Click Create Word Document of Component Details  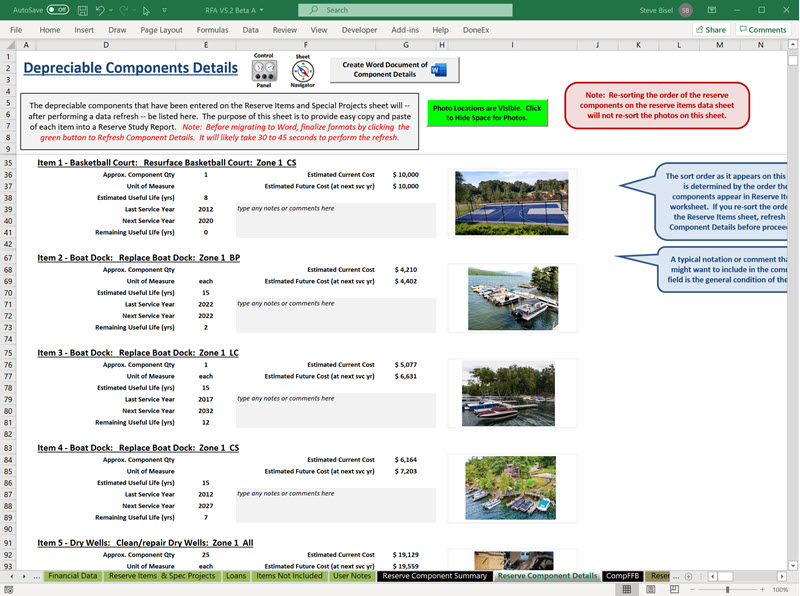[x=394, y=70]
